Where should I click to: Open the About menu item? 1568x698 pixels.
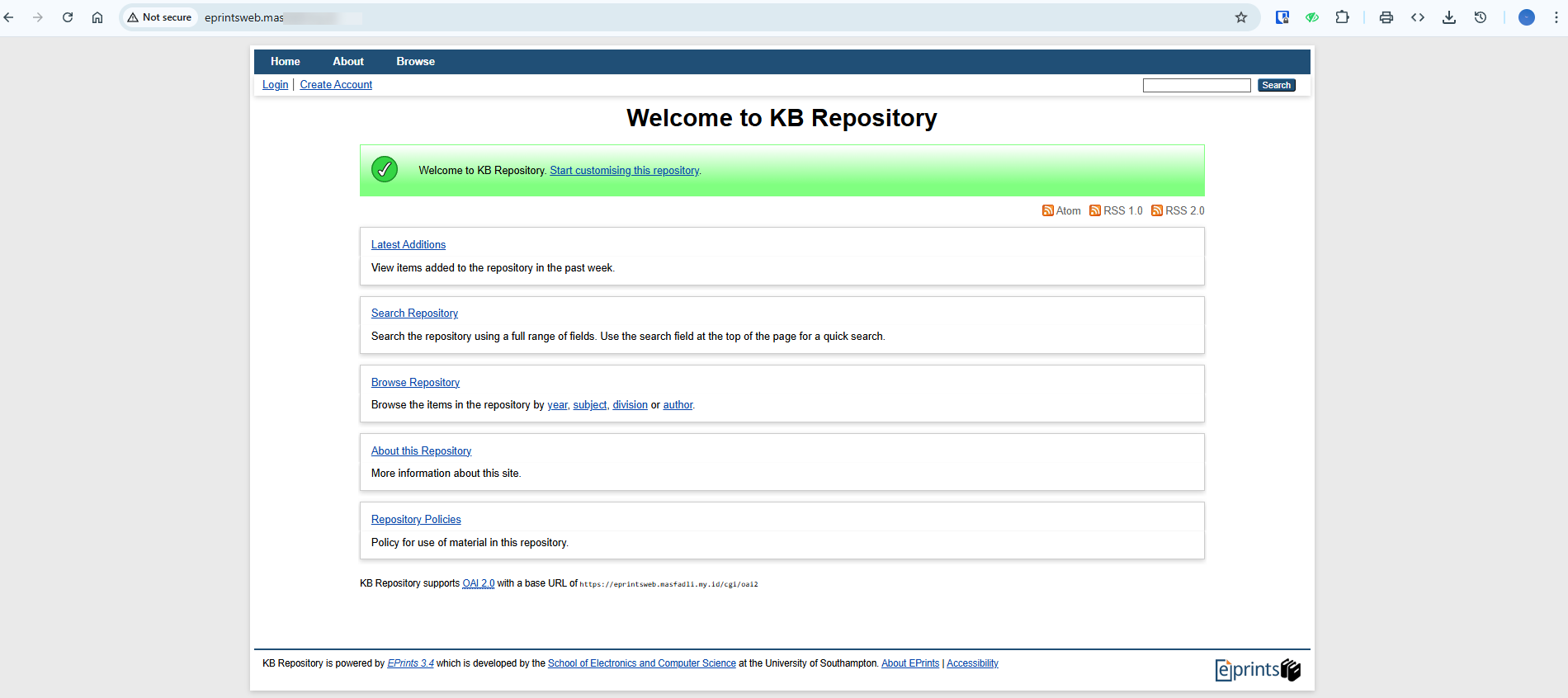click(348, 62)
